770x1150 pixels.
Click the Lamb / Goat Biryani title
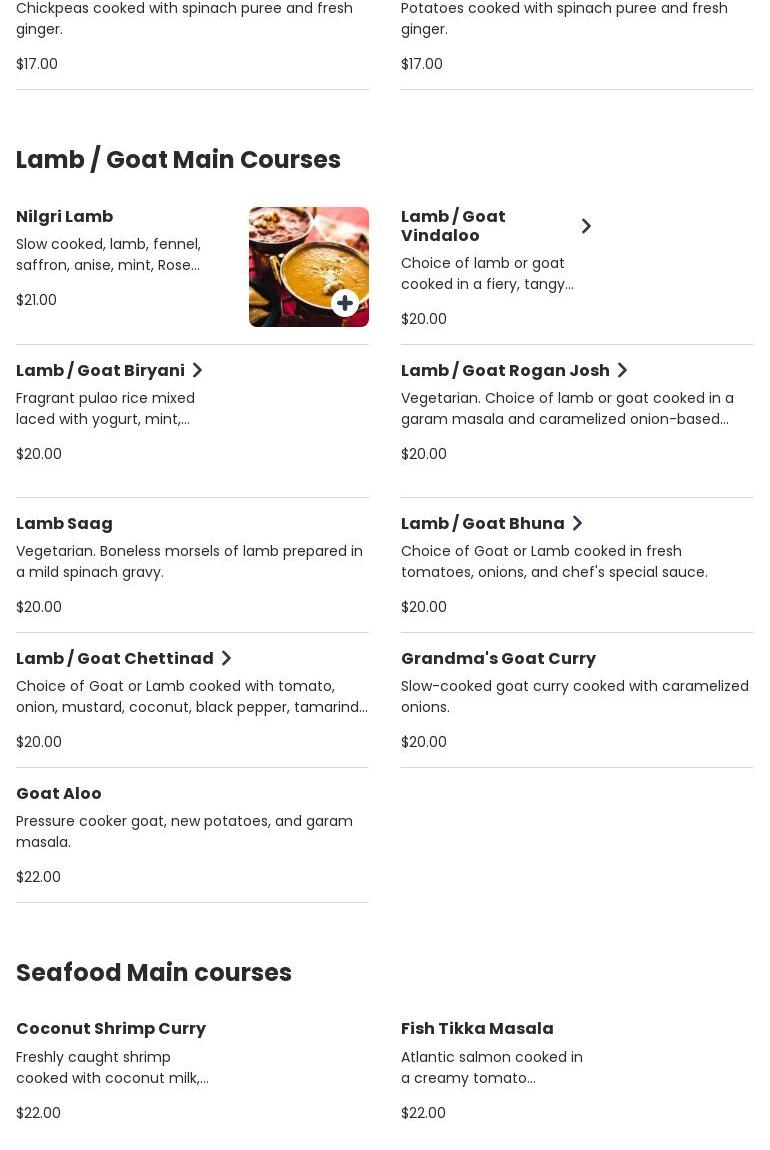100,370
